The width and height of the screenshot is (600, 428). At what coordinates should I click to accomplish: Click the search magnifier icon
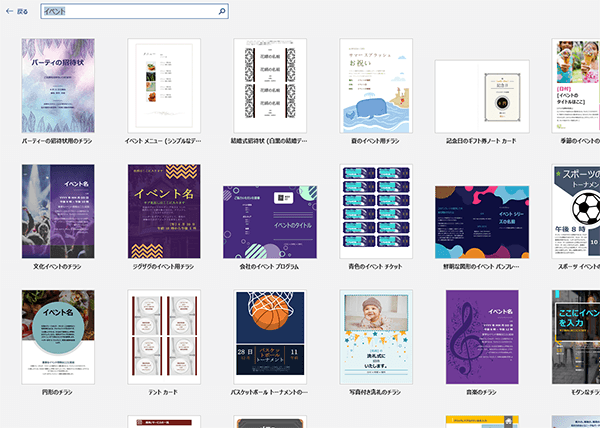(x=221, y=12)
